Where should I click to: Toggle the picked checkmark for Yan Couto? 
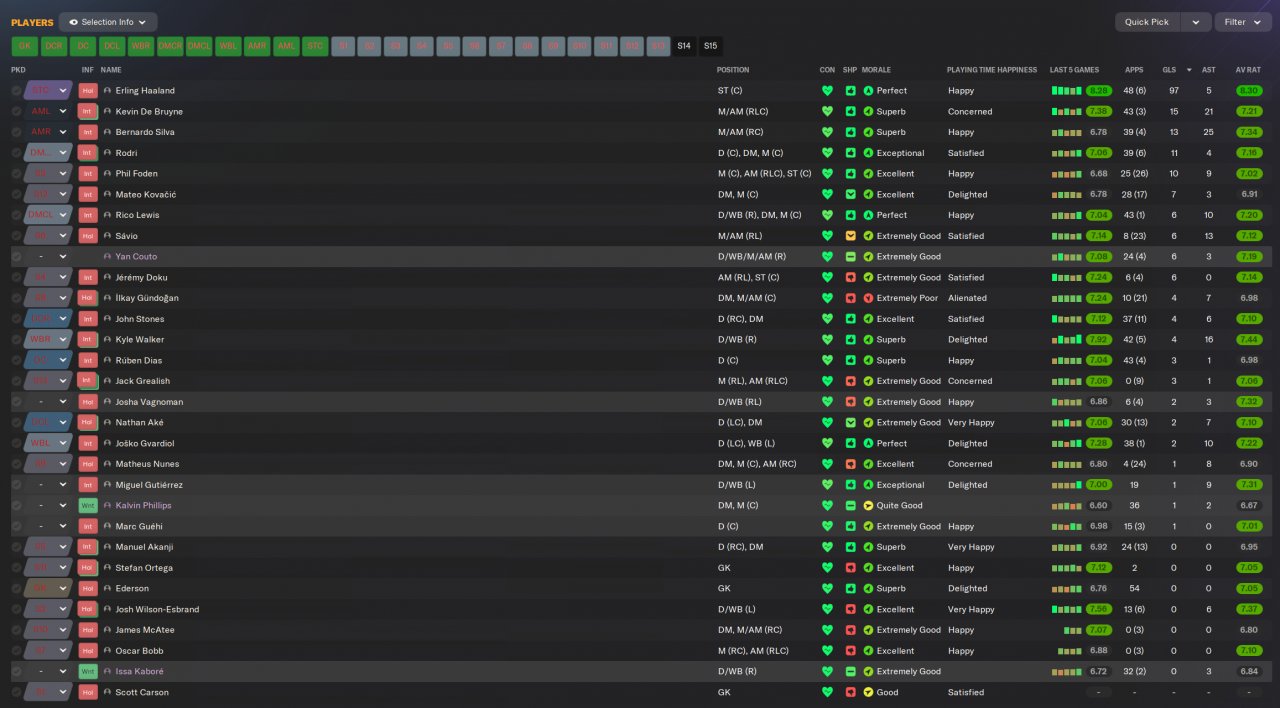coord(16,257)
